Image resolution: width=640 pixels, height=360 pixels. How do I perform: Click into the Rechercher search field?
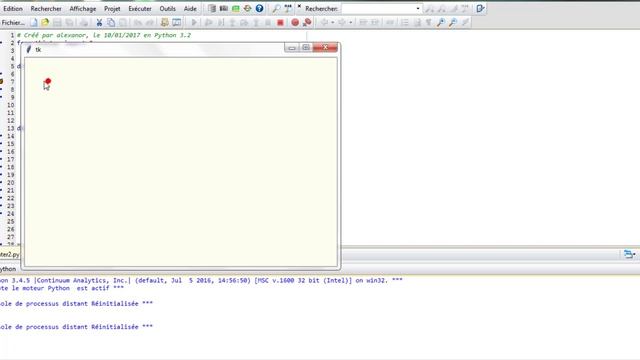tap(378, 9)
